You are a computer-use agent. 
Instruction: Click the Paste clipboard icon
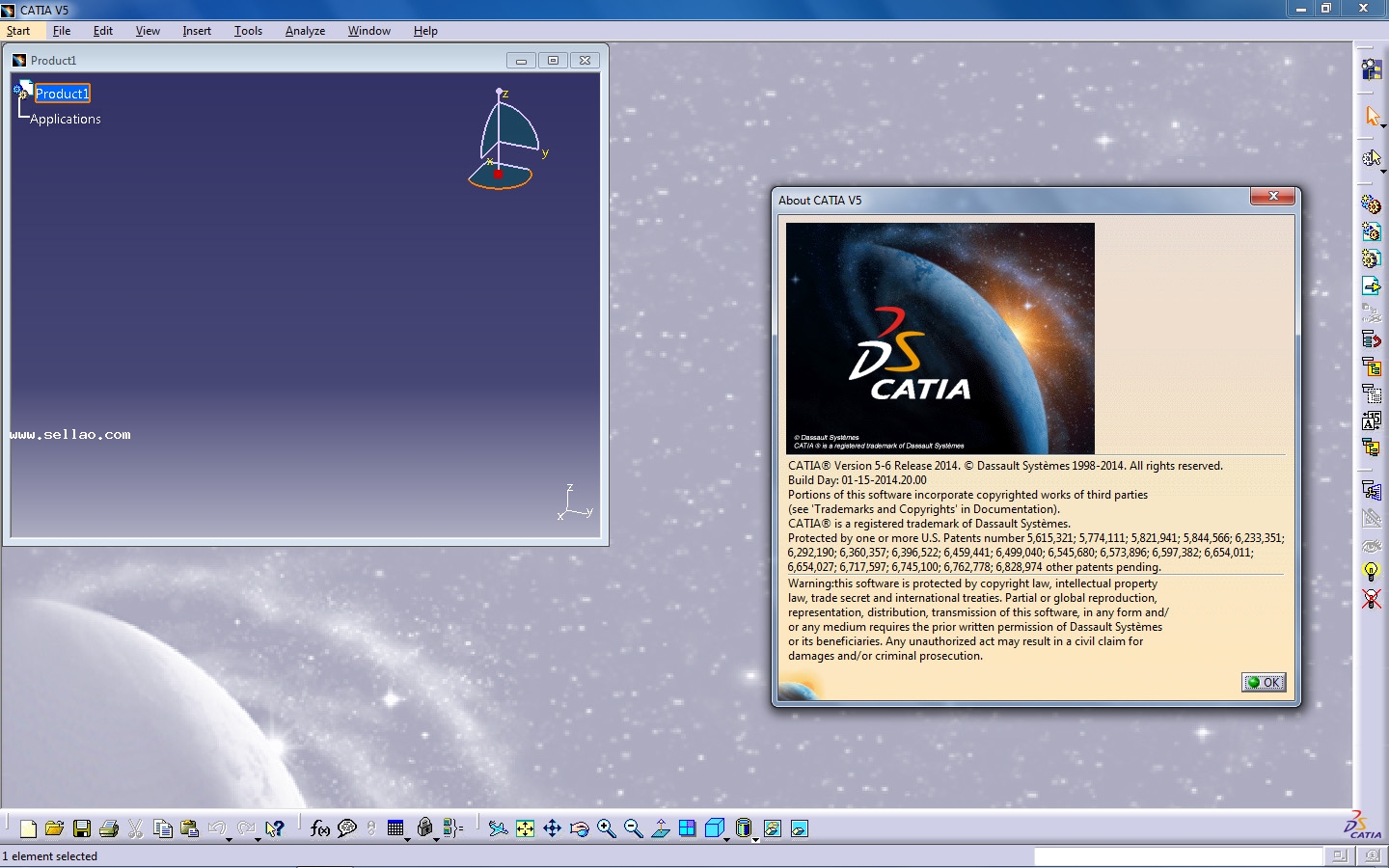coord(190,828)
